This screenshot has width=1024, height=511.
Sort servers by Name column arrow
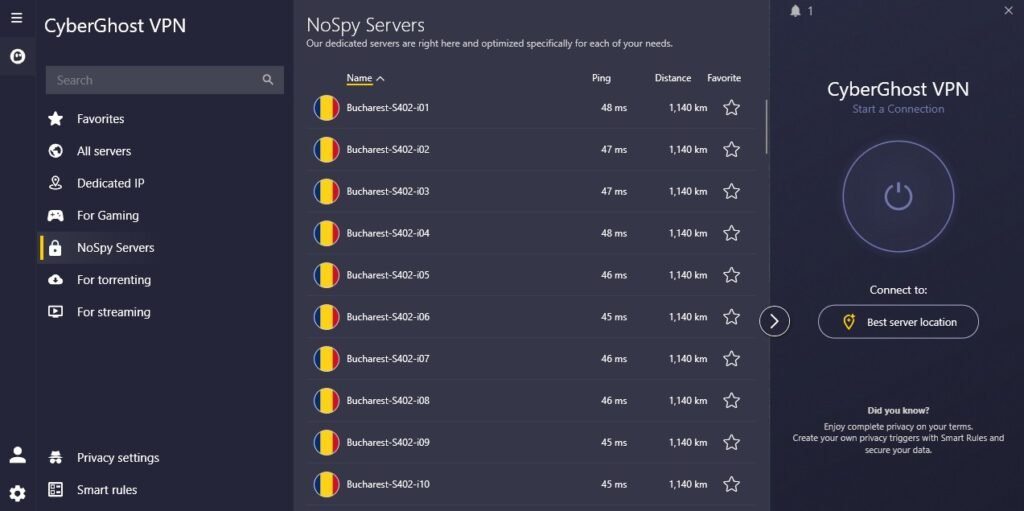click(x=381, y=78)
